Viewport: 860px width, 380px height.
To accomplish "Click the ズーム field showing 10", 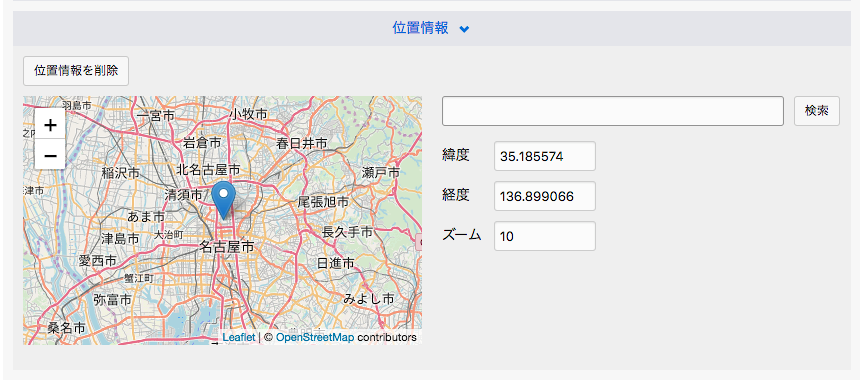I will tap(545, 236).
